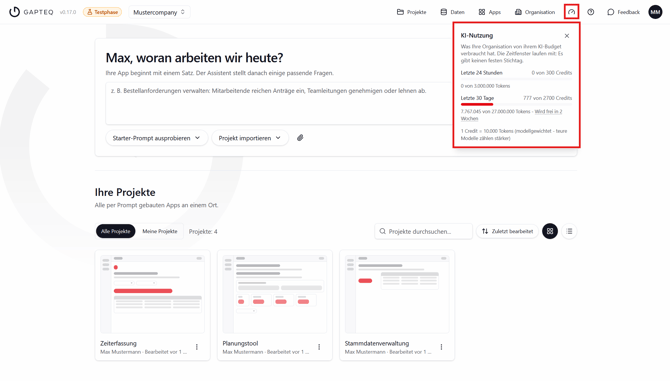Go to Daten in top navigation

click(x=453, y=12)
